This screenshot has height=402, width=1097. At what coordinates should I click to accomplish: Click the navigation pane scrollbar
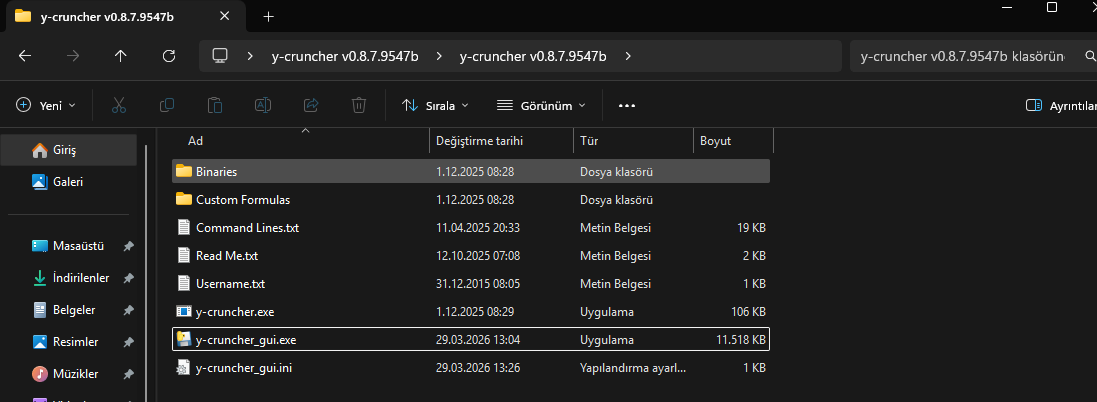pos(146,273)
